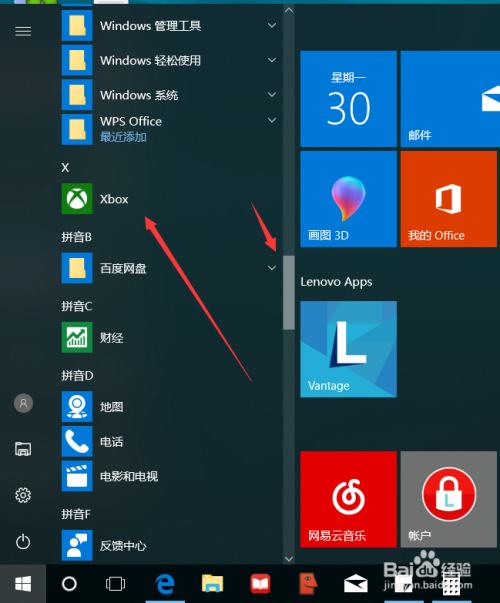Click the 财经 finance app icon

click(x=77, y=337)
